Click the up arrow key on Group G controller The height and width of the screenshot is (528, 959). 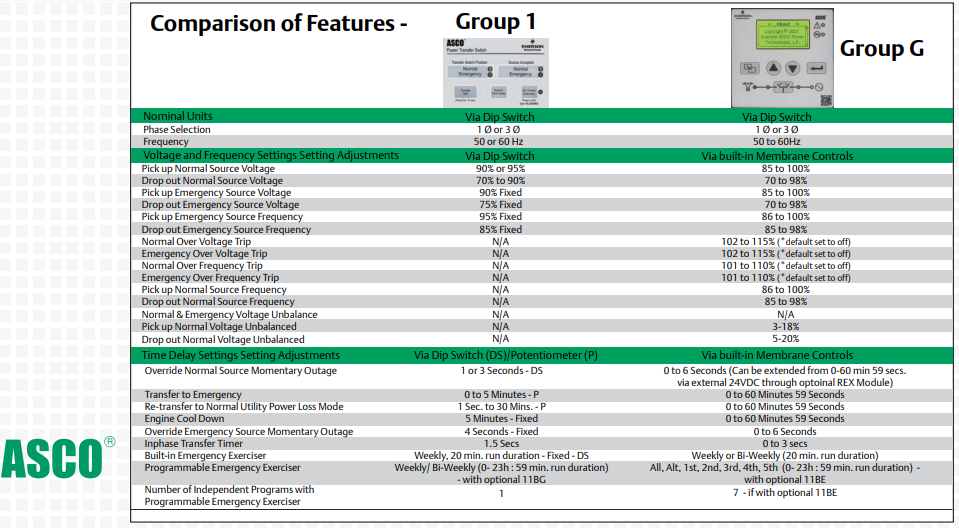pyautogui.click(x=773, y=68)
